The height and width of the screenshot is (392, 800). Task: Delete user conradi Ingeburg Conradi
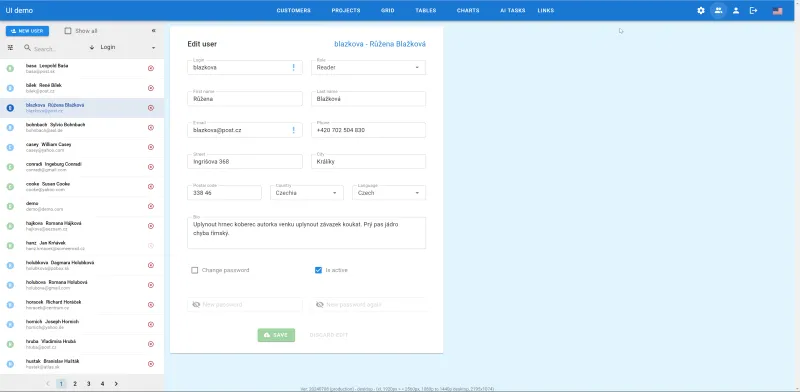pyautogui.click(x=151, y=167)
